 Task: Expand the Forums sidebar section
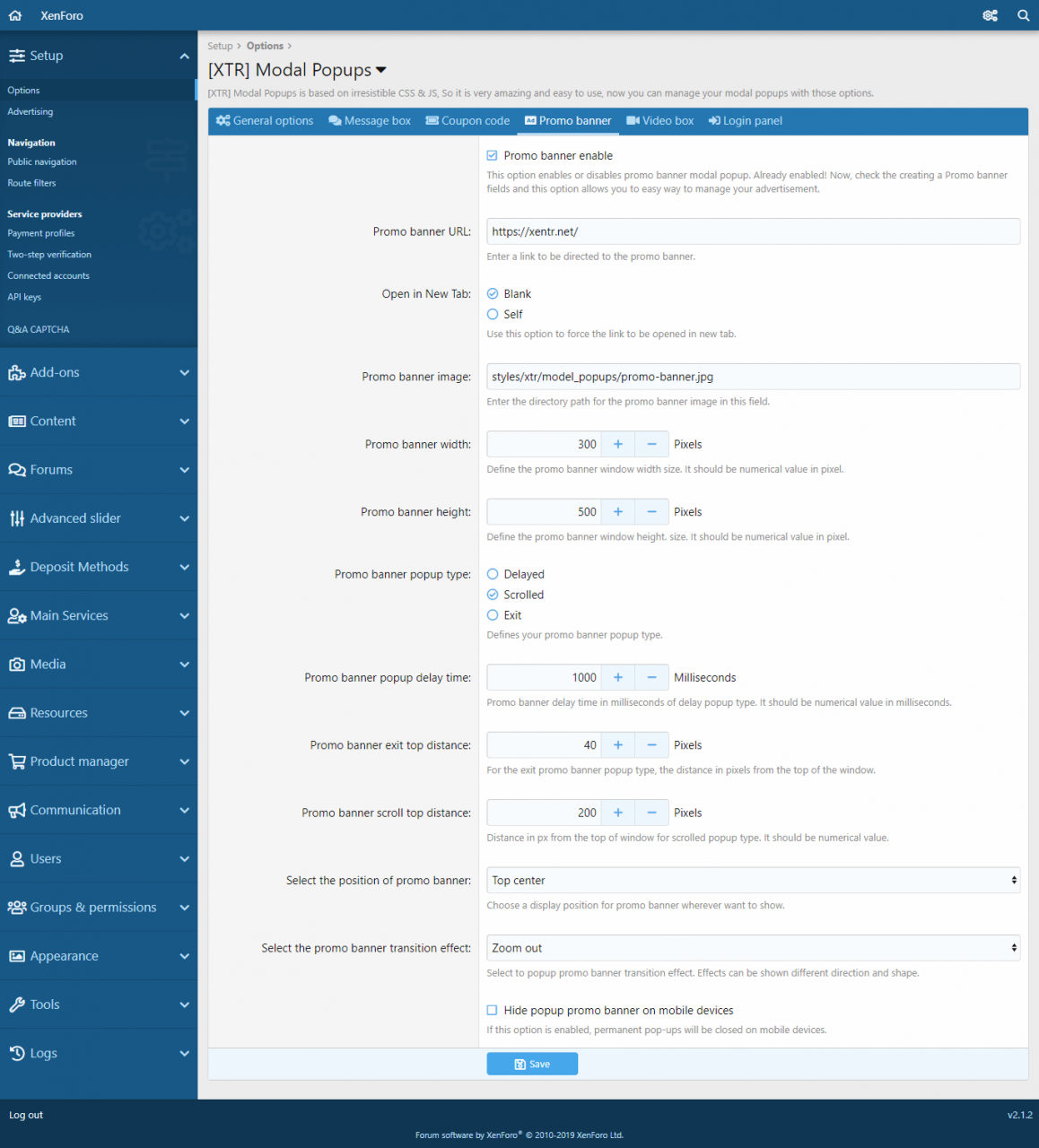coord(99,470)
